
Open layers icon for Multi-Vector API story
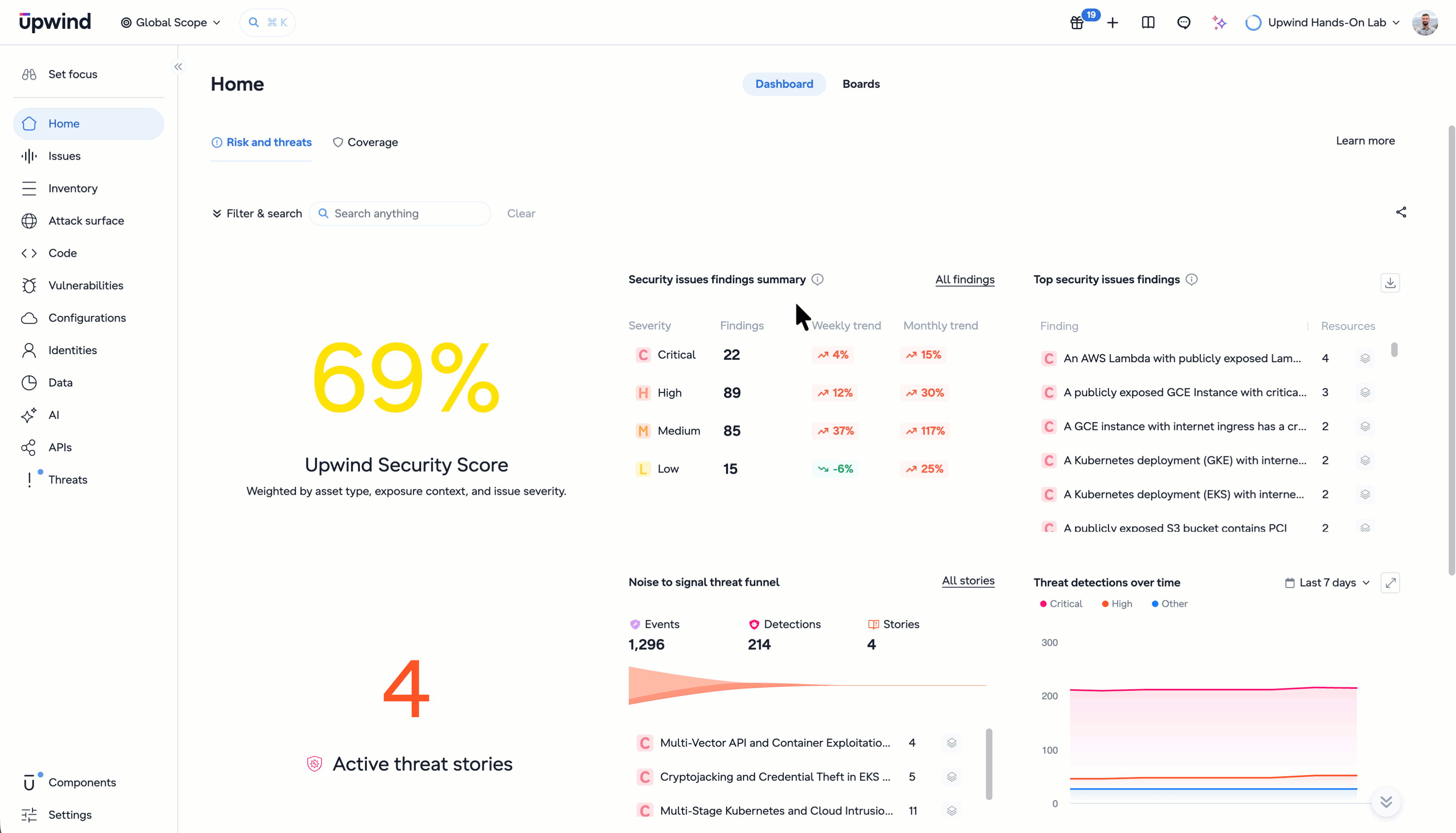point(952,743)
